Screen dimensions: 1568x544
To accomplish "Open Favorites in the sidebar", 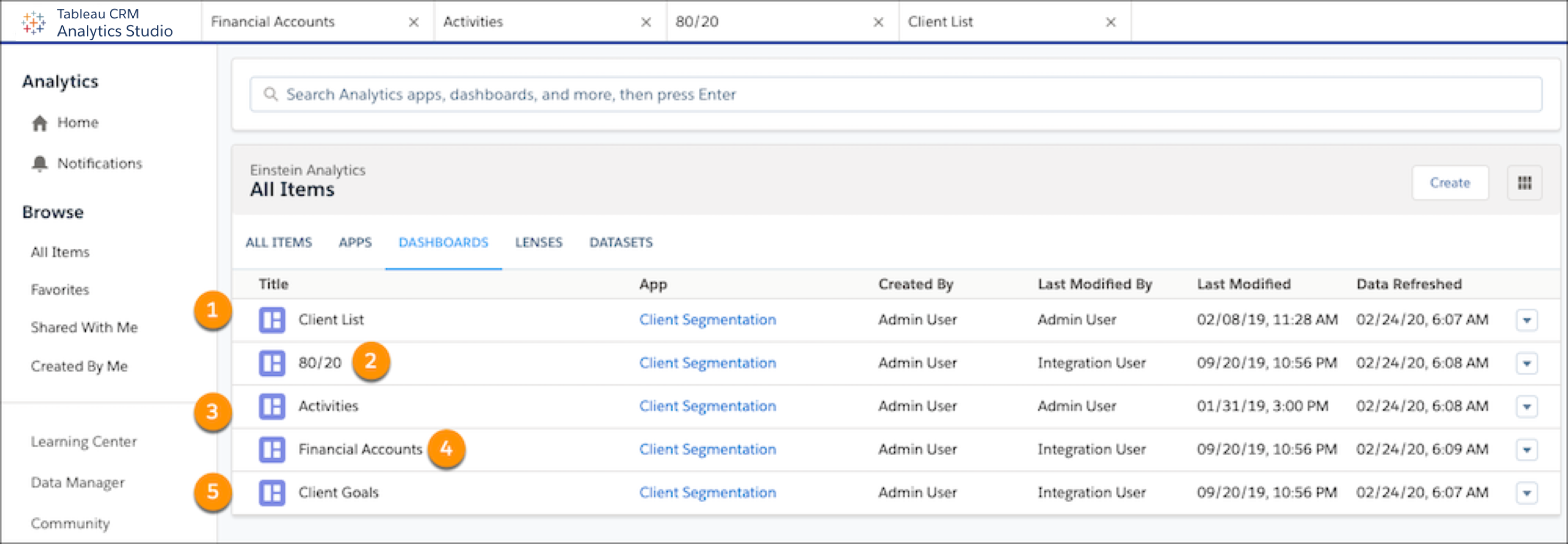I will tap(60, 290).
